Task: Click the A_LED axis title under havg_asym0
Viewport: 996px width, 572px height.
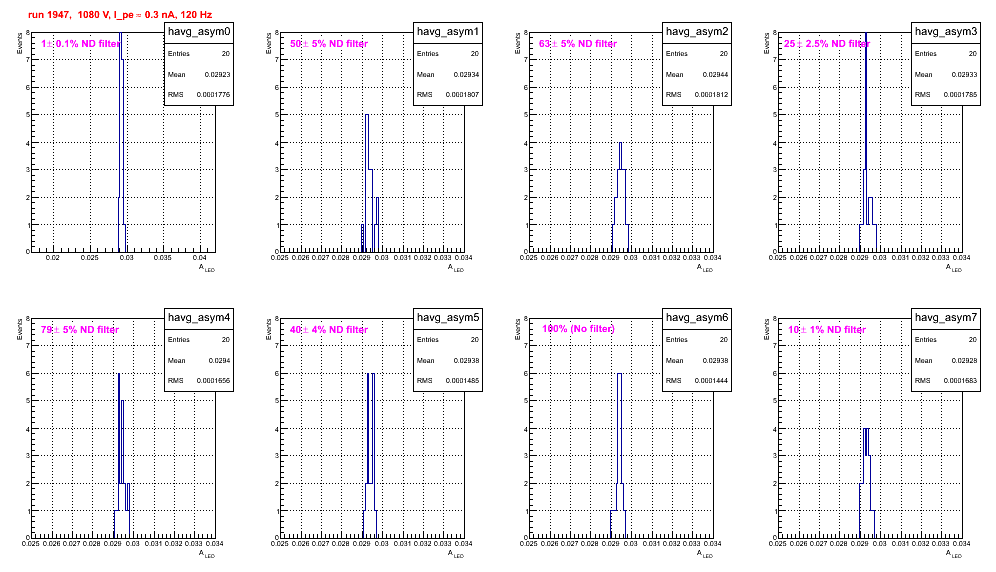Action: 207,268
